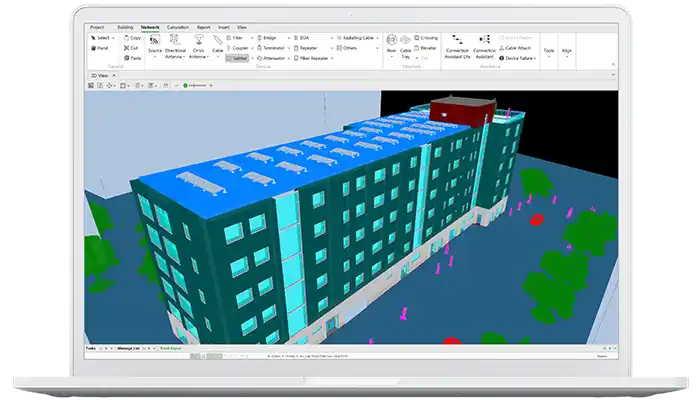Open the Building ribbon tab
The height and width of the screenshot is (400, 700).
pyautogui.click(x=125, y=27)
